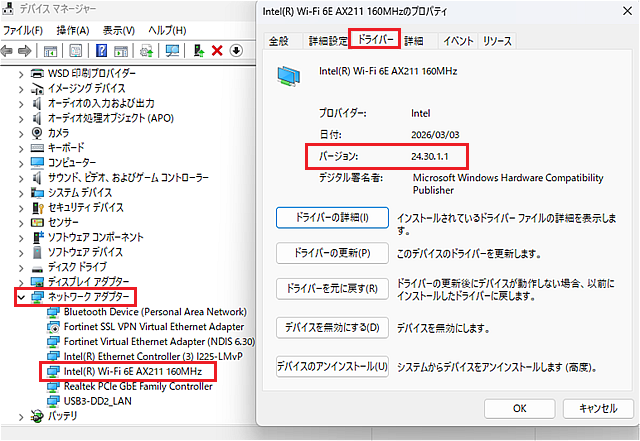
Task: Click the キャンセル button
Action: click(x=598, y=408)
